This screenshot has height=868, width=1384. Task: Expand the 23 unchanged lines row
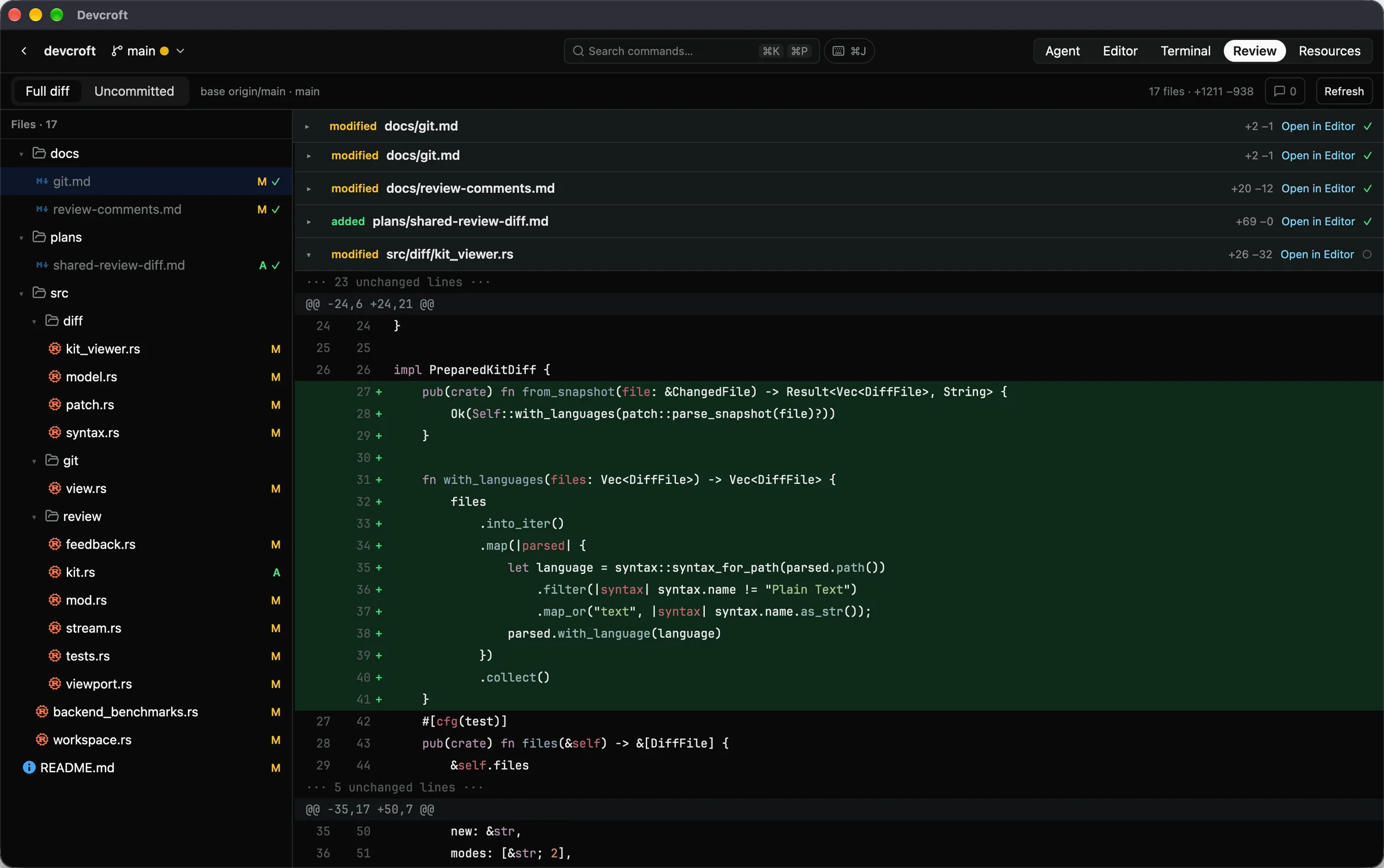tap(839, 282)
